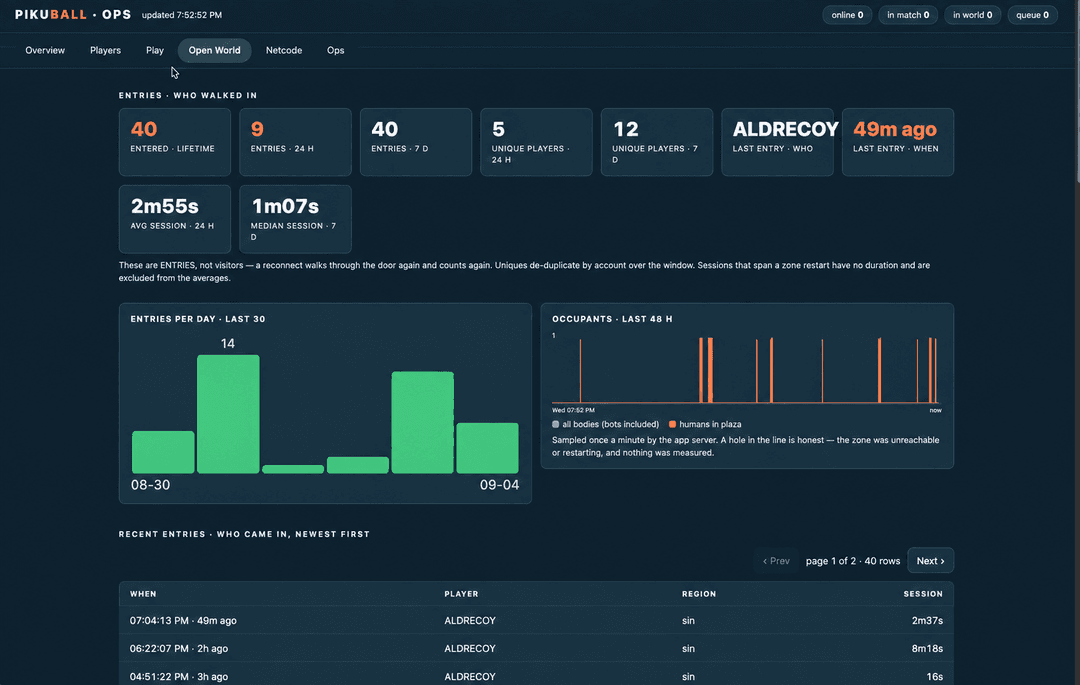
Task: Click the Entries 7 D card
Action: 416,142
